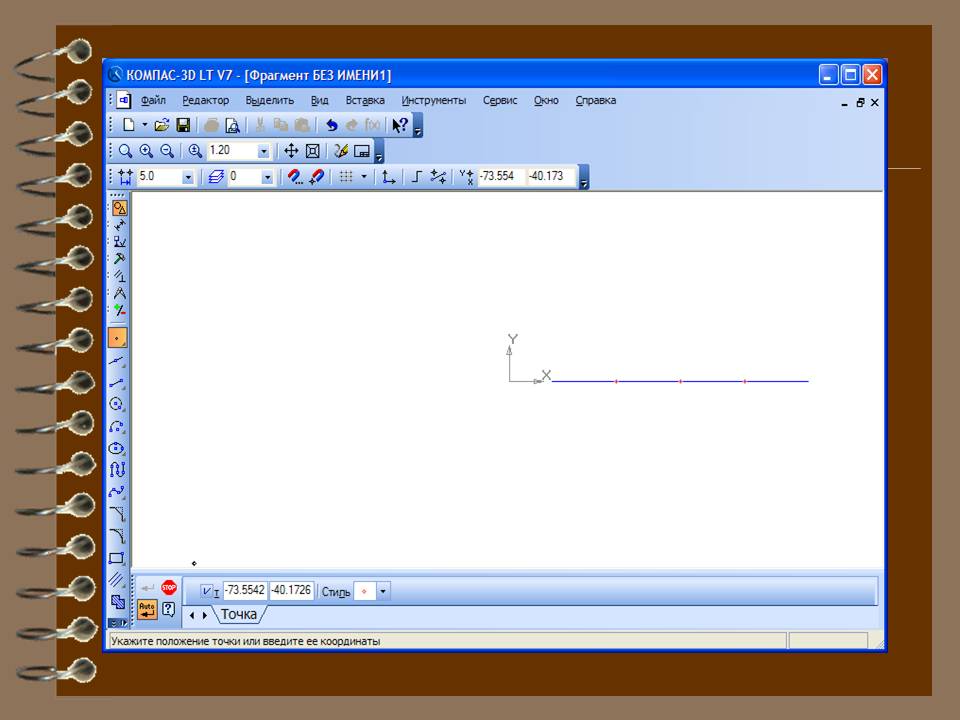Select the Rectangle tool in left toolbar
This screenshot has width=960, height=720.
click(x=117, y=558)
